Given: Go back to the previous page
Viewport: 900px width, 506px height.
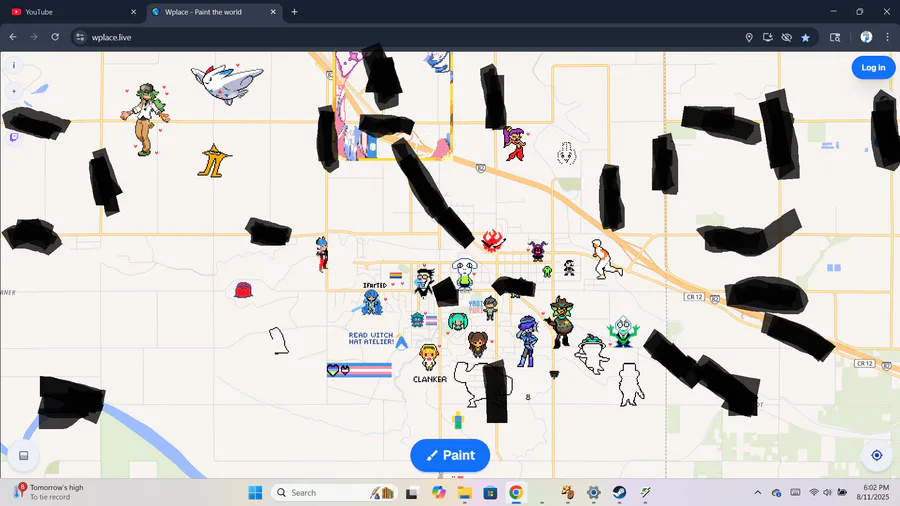Looking at the screenshot, I should click(x=13, y=37).
